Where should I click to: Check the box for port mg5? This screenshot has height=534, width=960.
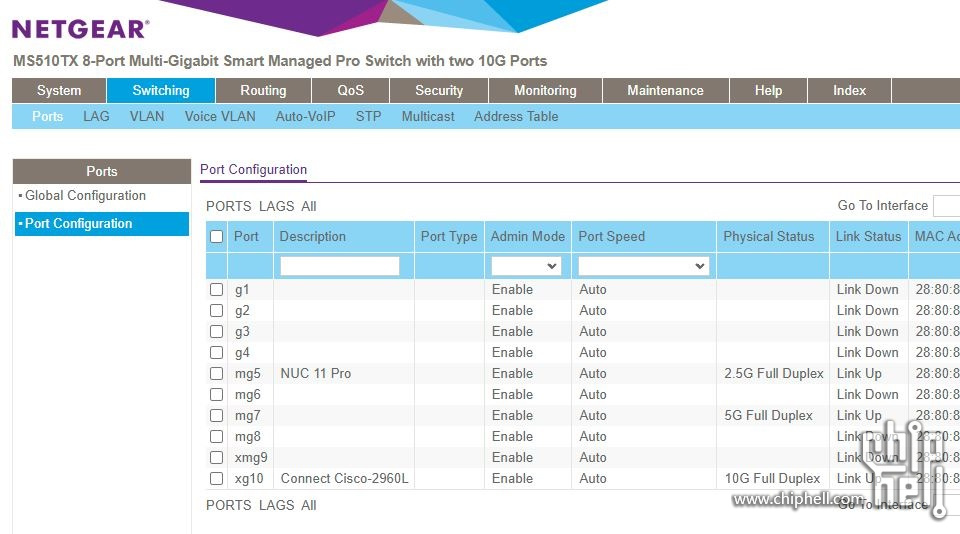coord(217,374)
